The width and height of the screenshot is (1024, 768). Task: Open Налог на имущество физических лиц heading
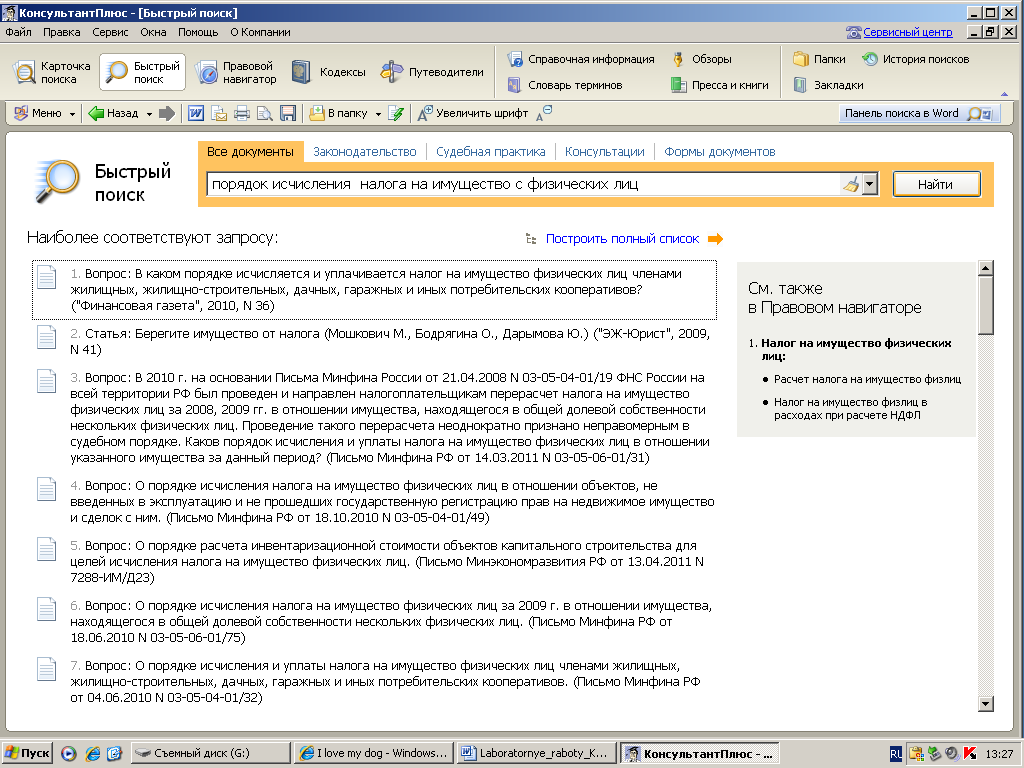click(x=856, y=349)
